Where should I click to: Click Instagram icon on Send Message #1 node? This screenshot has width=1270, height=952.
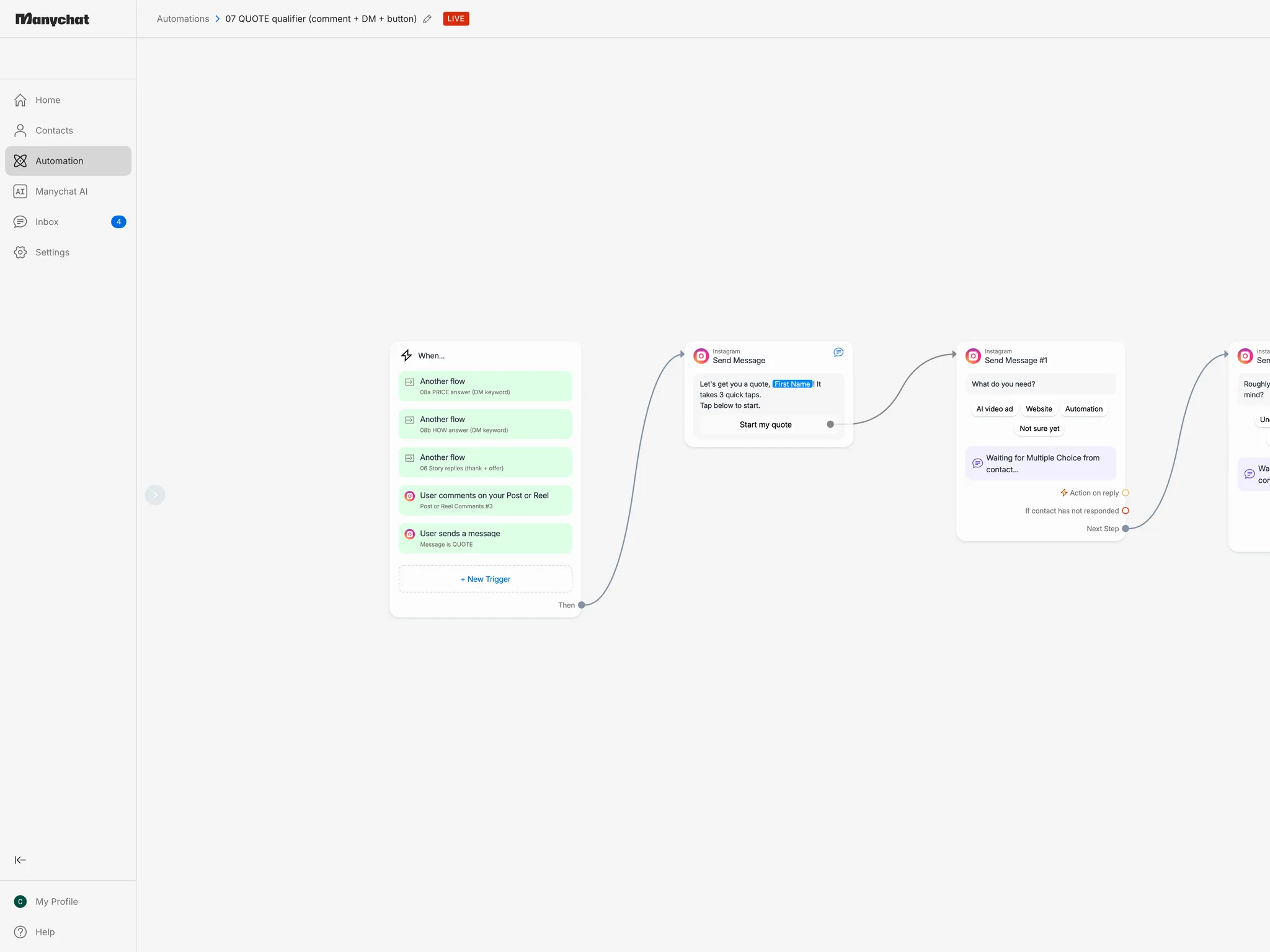[x=974, y=356]
